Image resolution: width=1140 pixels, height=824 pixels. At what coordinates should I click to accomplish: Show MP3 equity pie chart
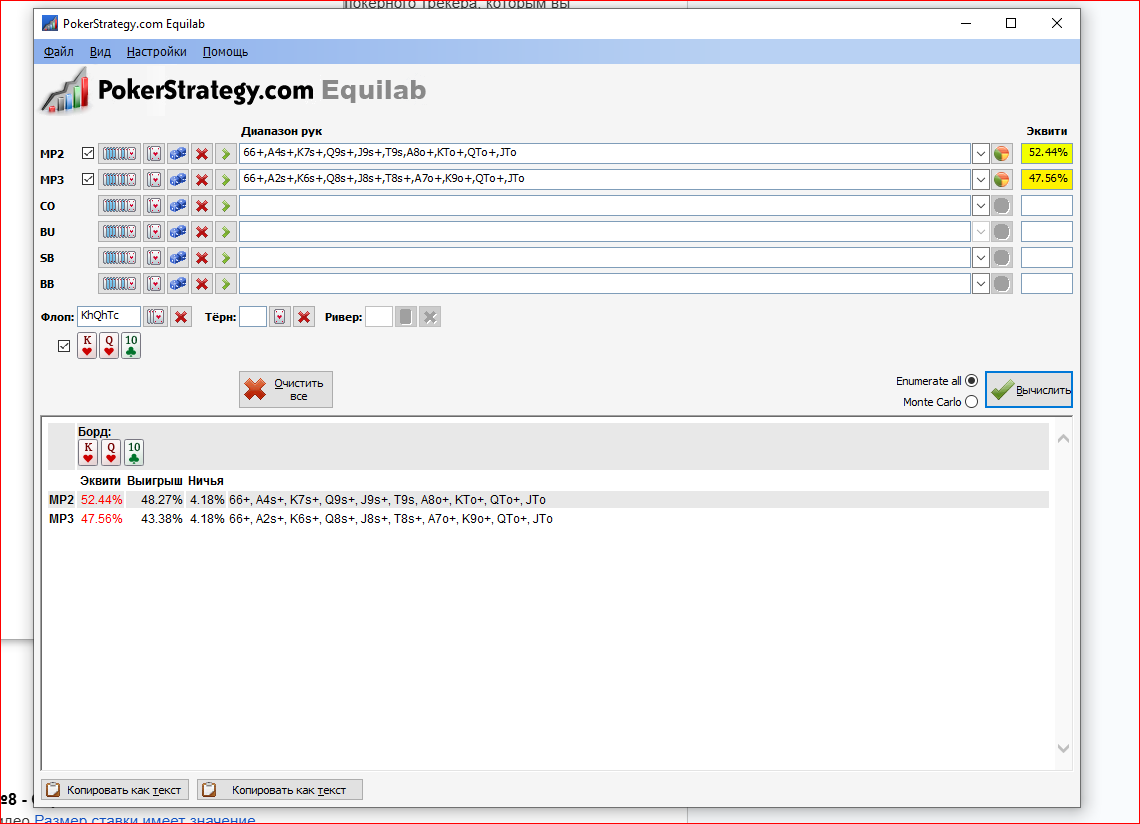(x=1002, y=180)
